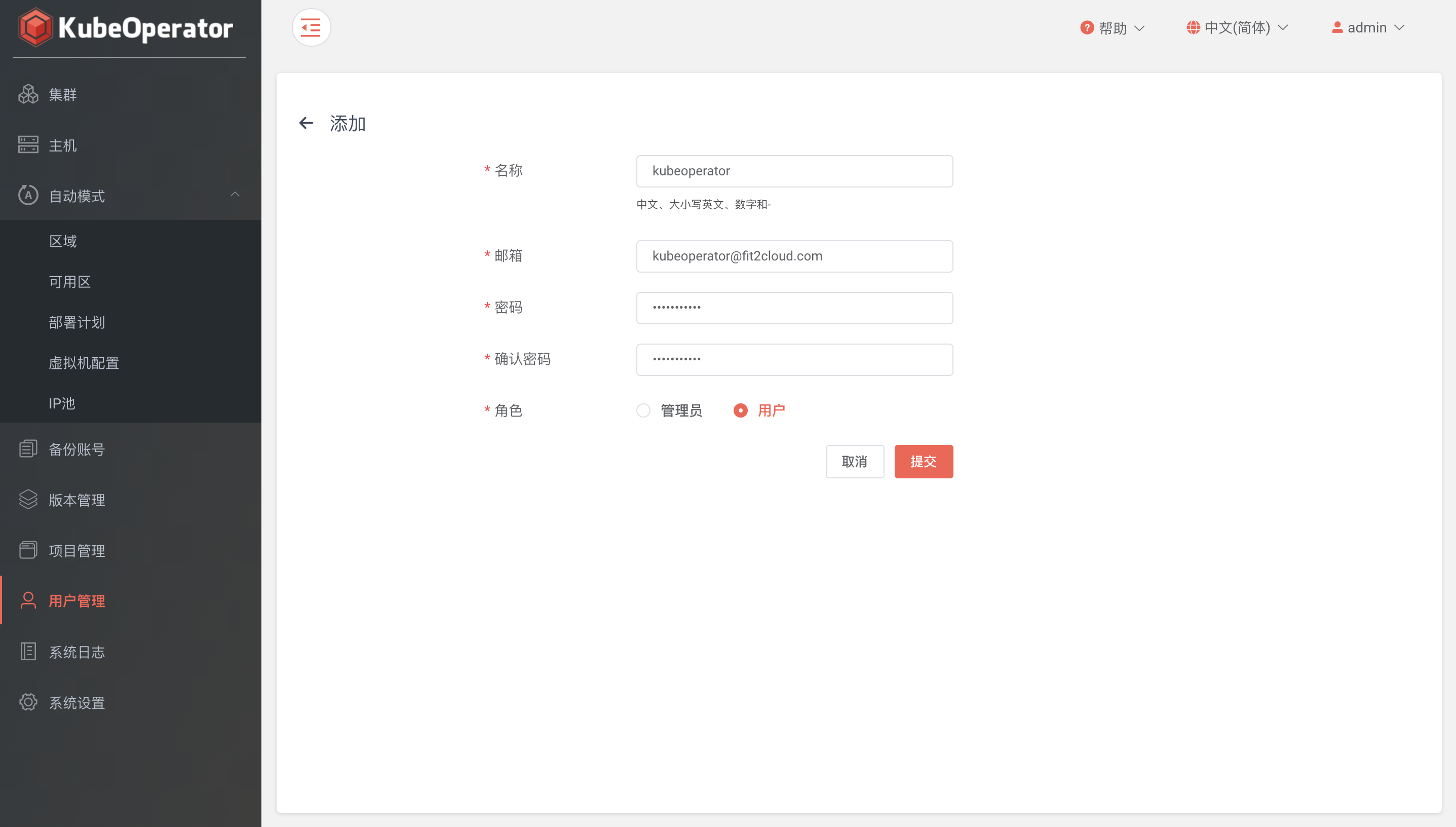Select IP池 from the sidebar submenu
Viewport: 1456px width, 827px height.
pos(61,403)
